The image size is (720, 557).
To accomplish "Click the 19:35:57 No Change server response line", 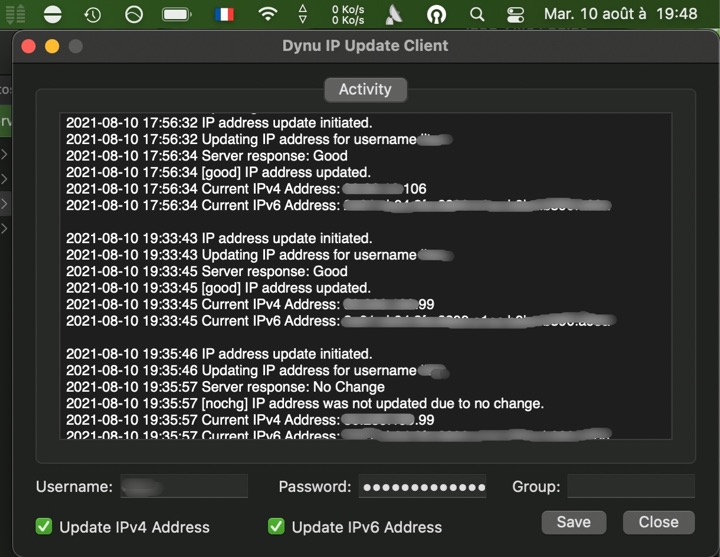I will 225,387.
